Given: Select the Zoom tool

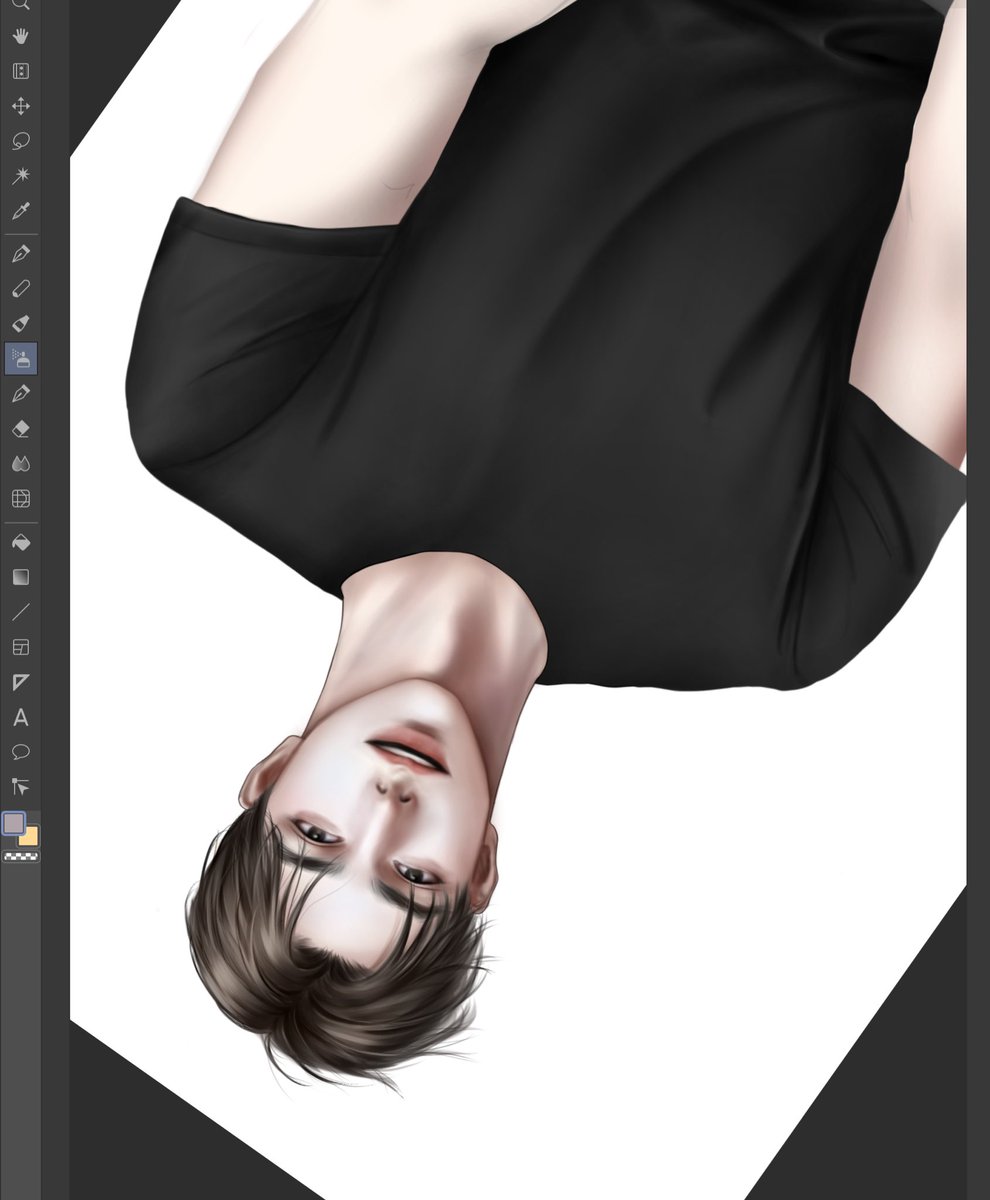Looking at the screenshot, I should pos(20,5).
